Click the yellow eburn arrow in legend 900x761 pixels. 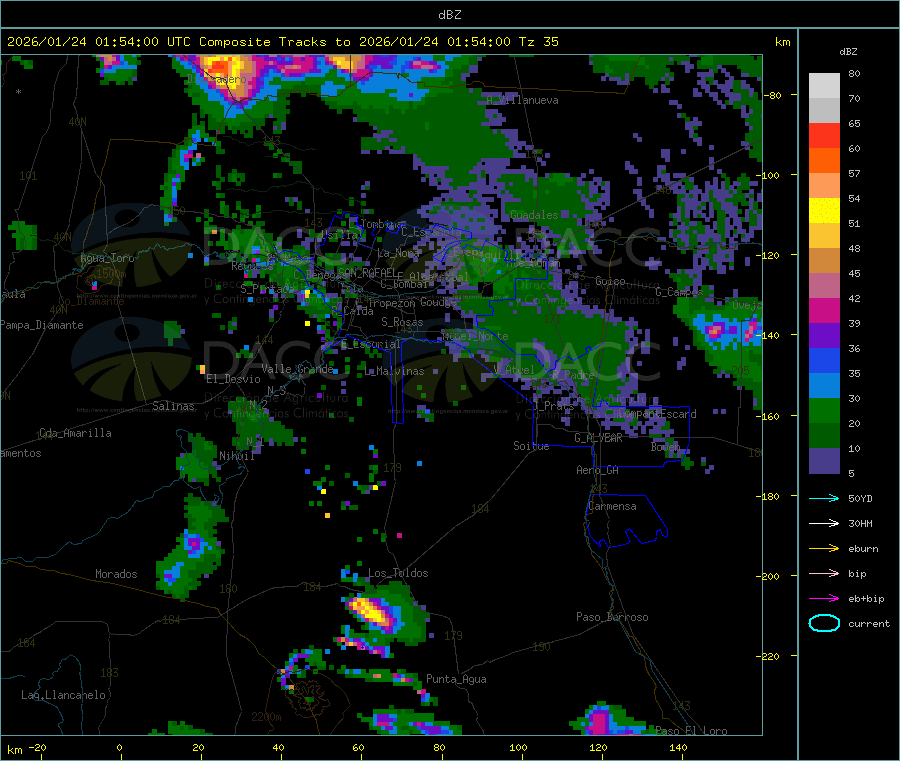[824, 549]
